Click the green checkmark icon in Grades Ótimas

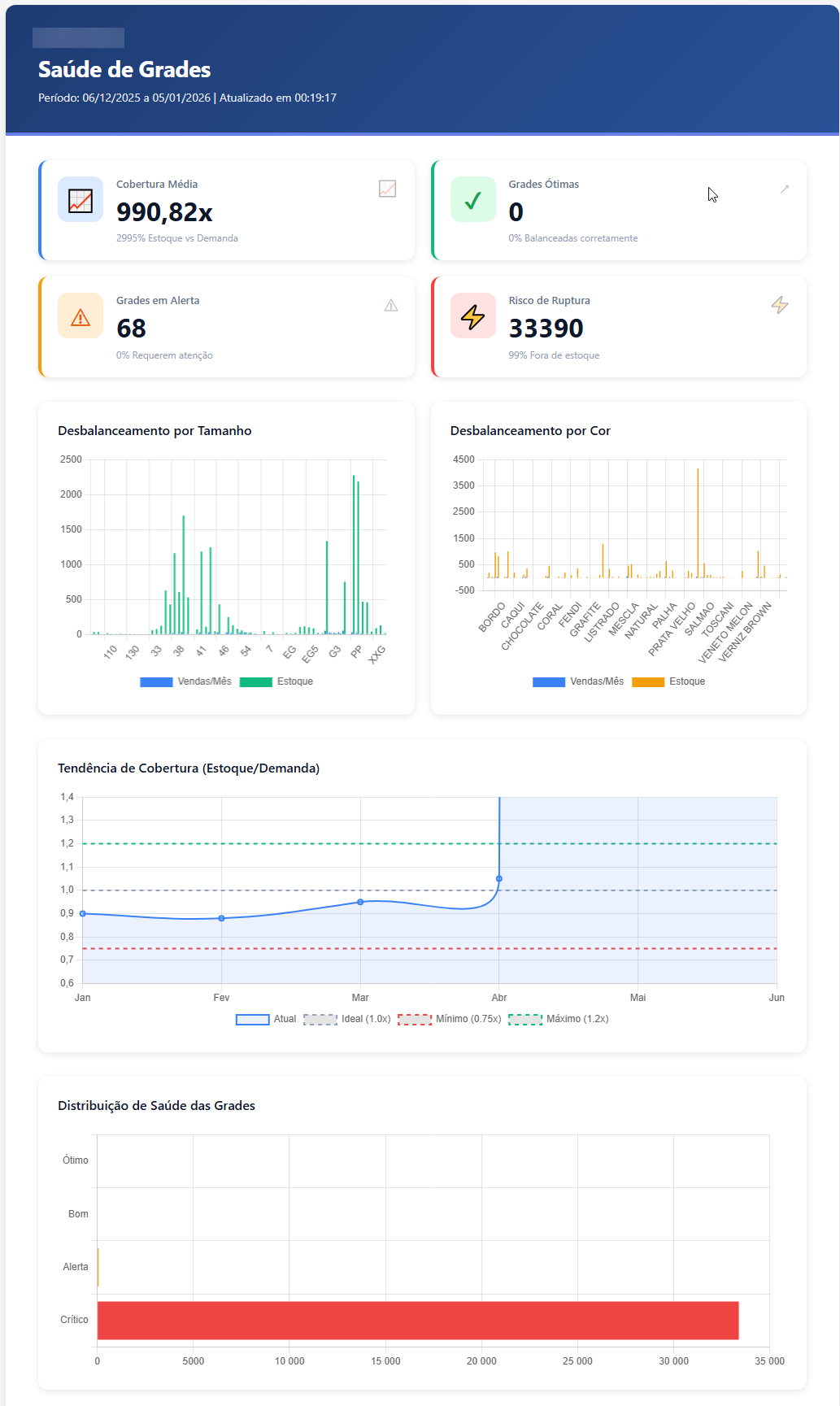[472, 200]
